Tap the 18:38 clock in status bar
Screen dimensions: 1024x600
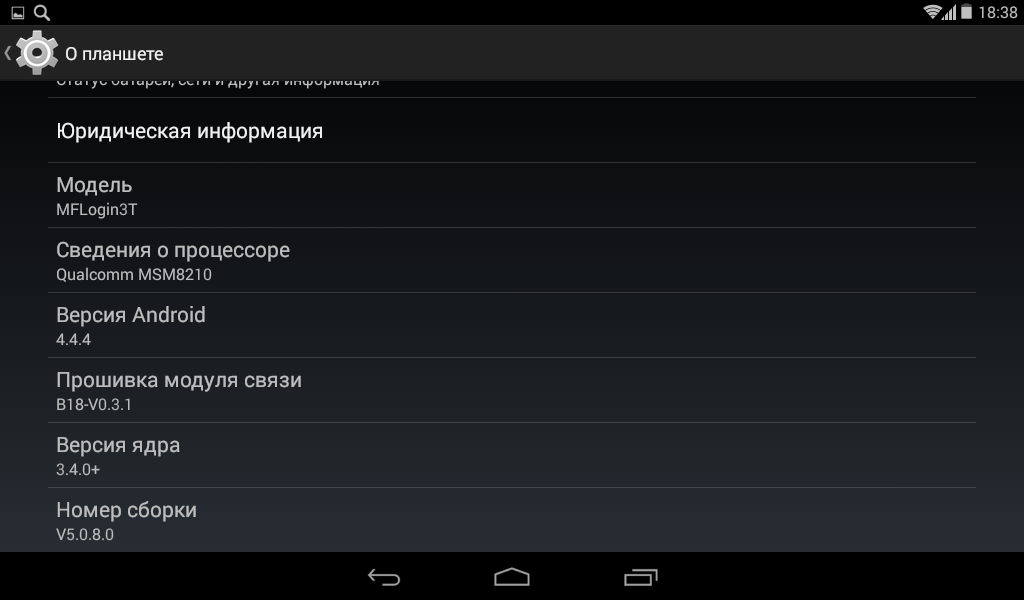(998, 12)
